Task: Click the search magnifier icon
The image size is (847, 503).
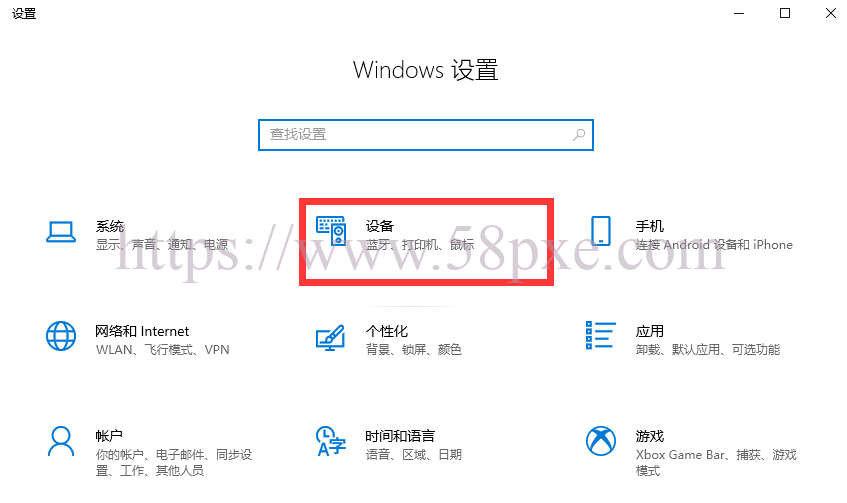Action: (579, 135)
